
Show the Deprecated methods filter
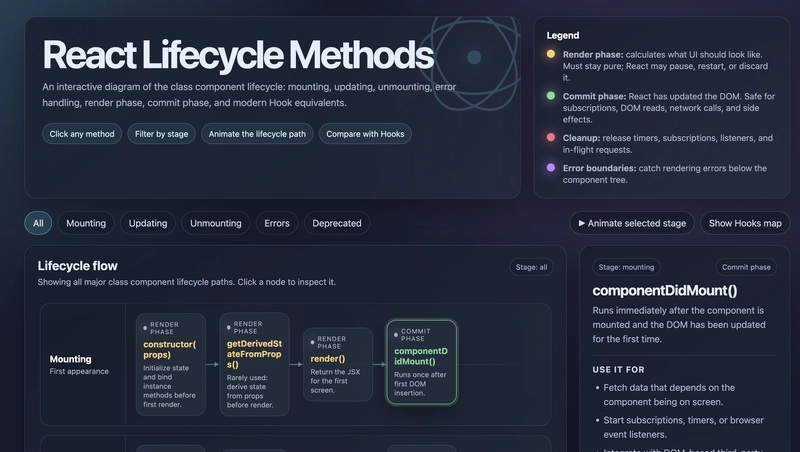(x=337, y=223)
